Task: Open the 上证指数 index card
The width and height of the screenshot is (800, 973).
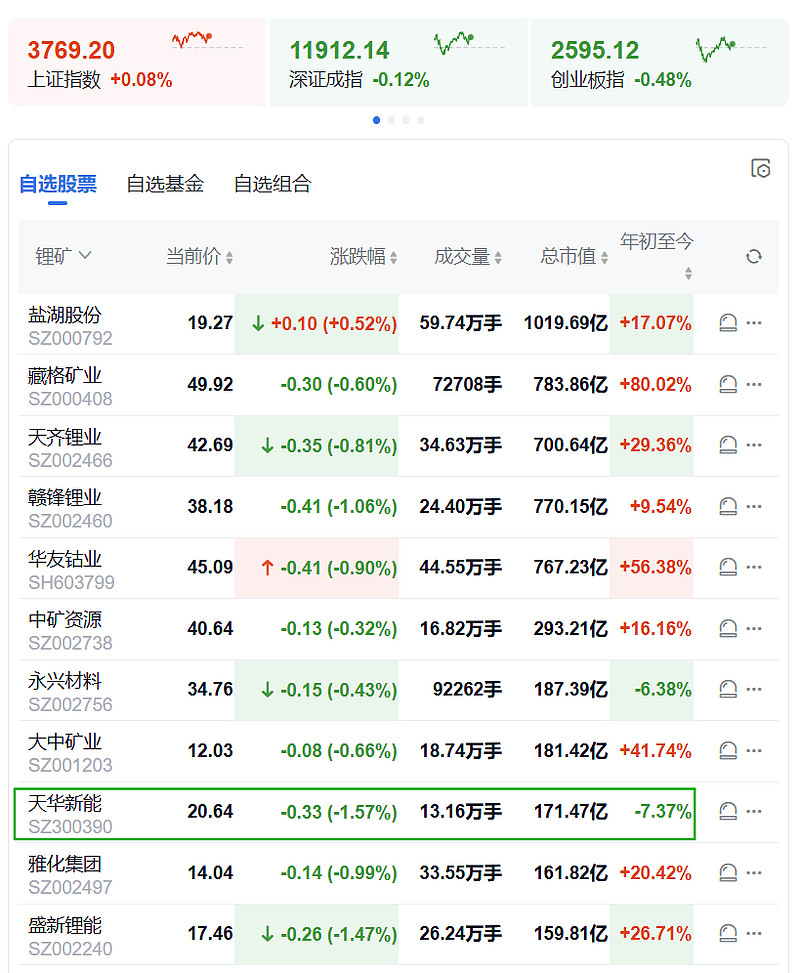Action: [x=137, y=63]
